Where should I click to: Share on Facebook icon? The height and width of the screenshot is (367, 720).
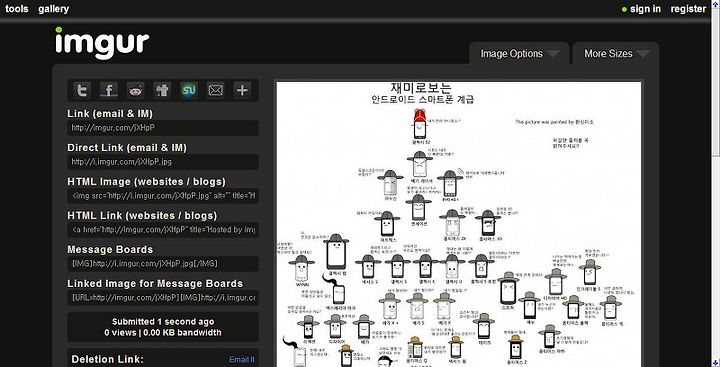(109, 90)
